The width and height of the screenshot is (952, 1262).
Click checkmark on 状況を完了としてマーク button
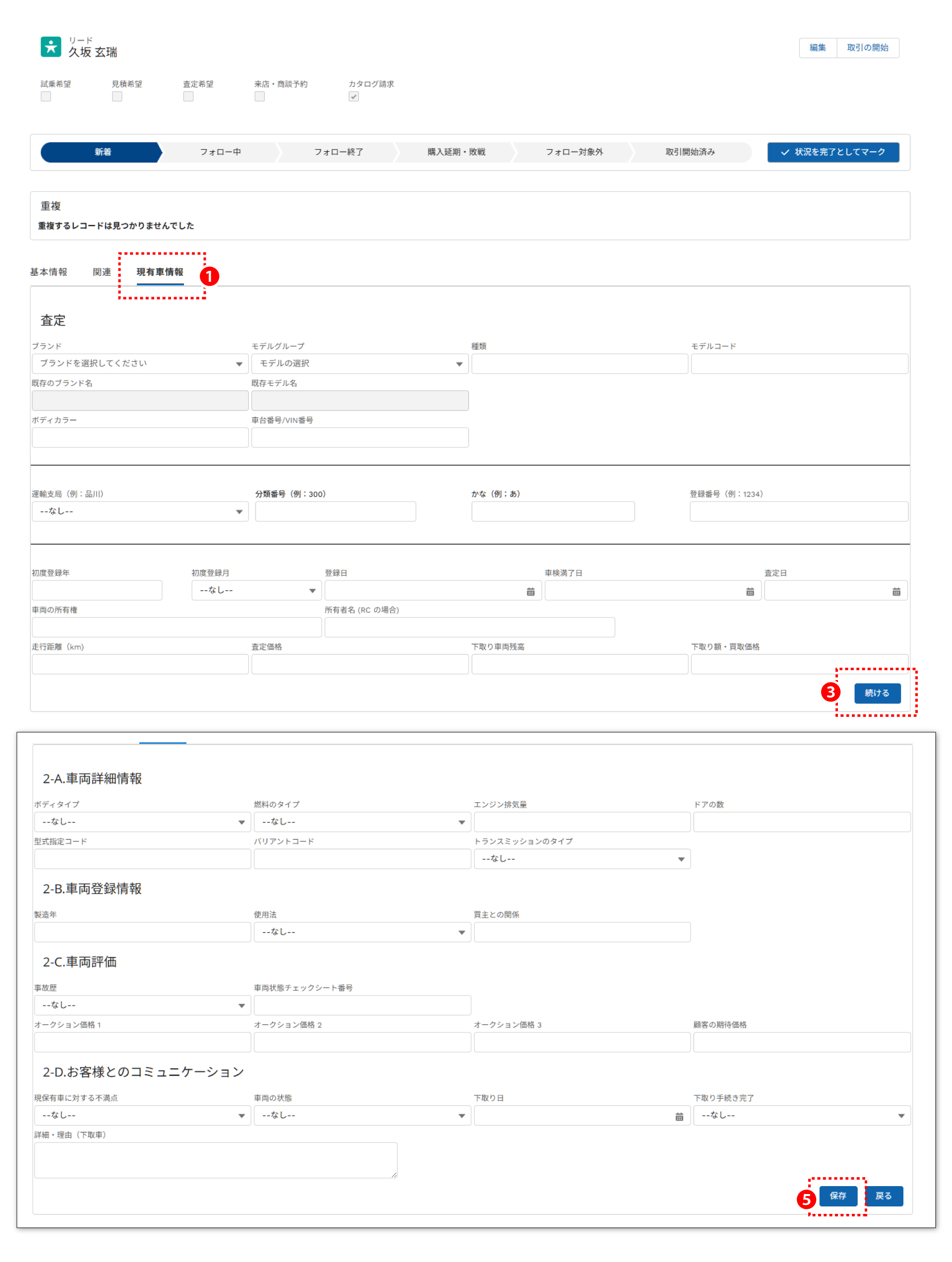point(784,152)
